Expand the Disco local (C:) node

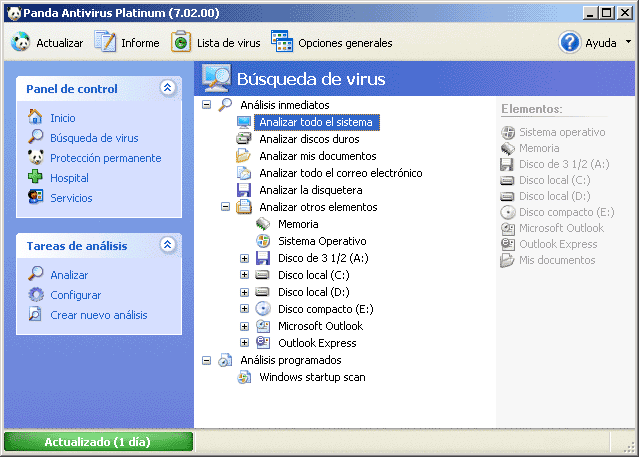244,275
